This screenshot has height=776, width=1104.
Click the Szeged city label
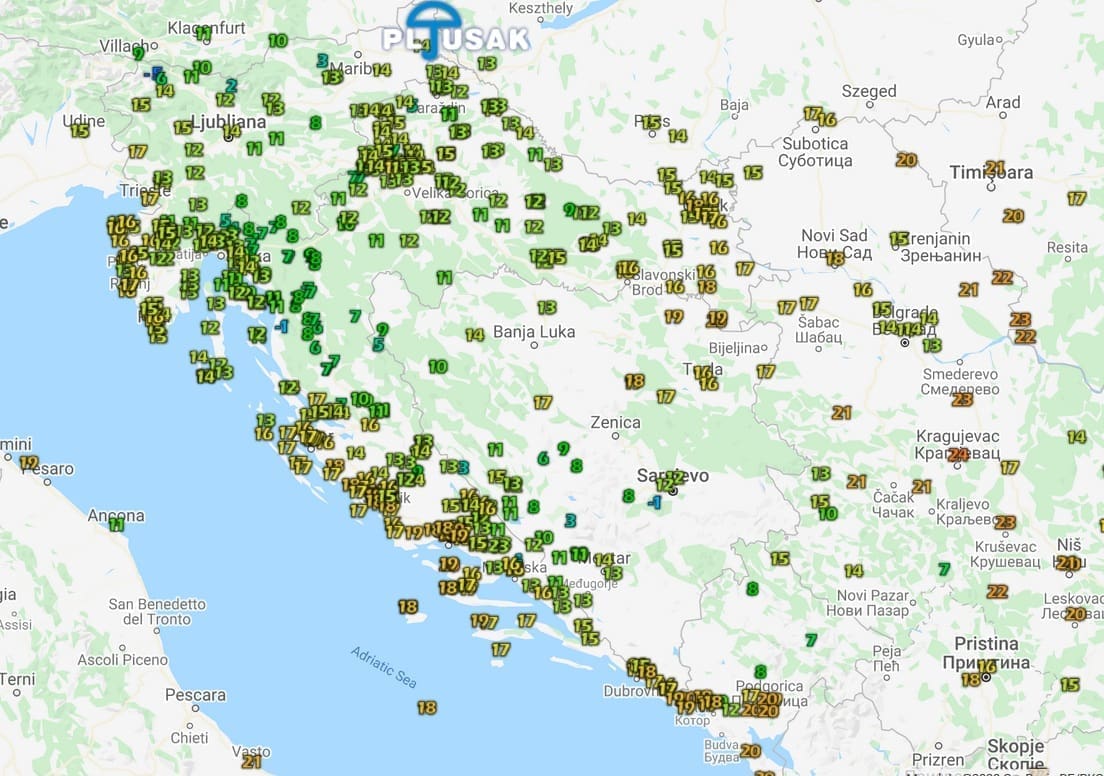click(868, 91)
